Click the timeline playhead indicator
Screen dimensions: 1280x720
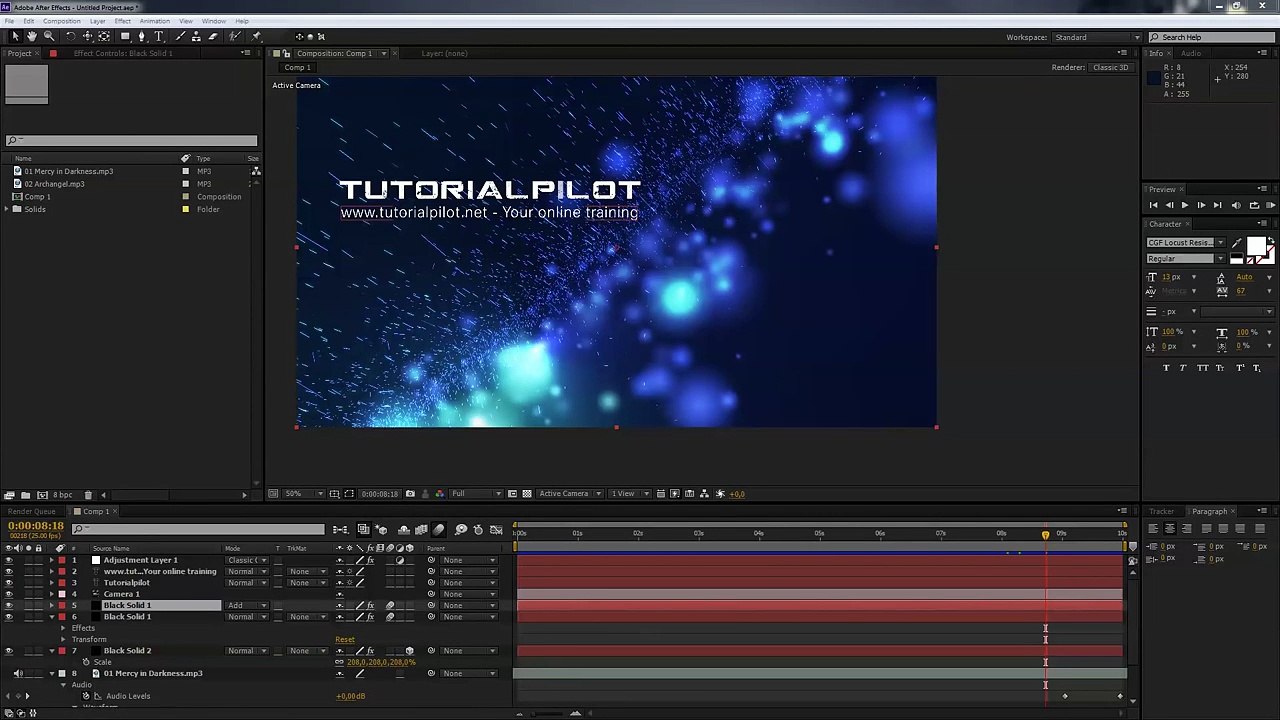pyautogui.click(x=1046, y=534)
